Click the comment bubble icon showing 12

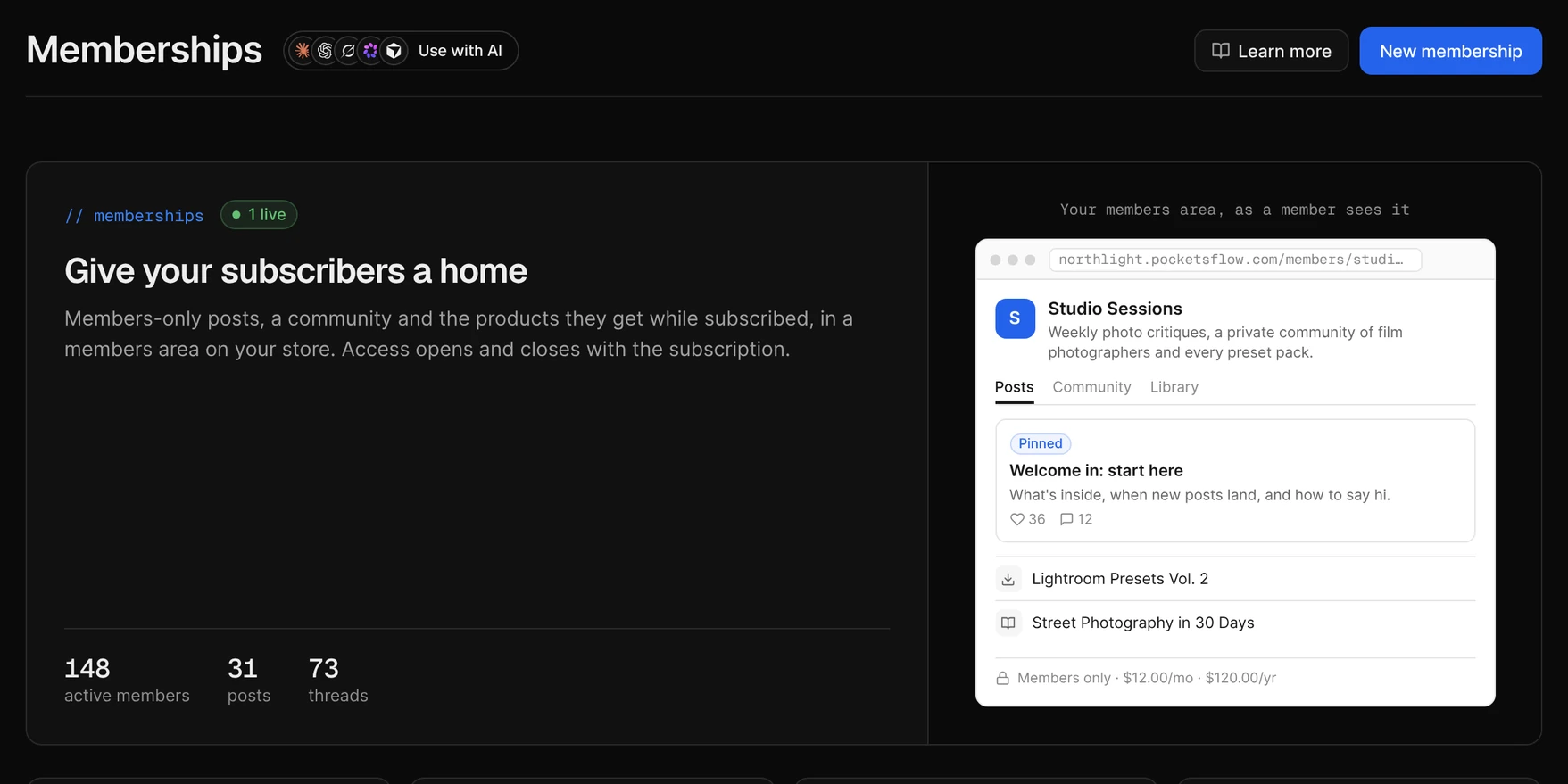[x=1066, y=519]
